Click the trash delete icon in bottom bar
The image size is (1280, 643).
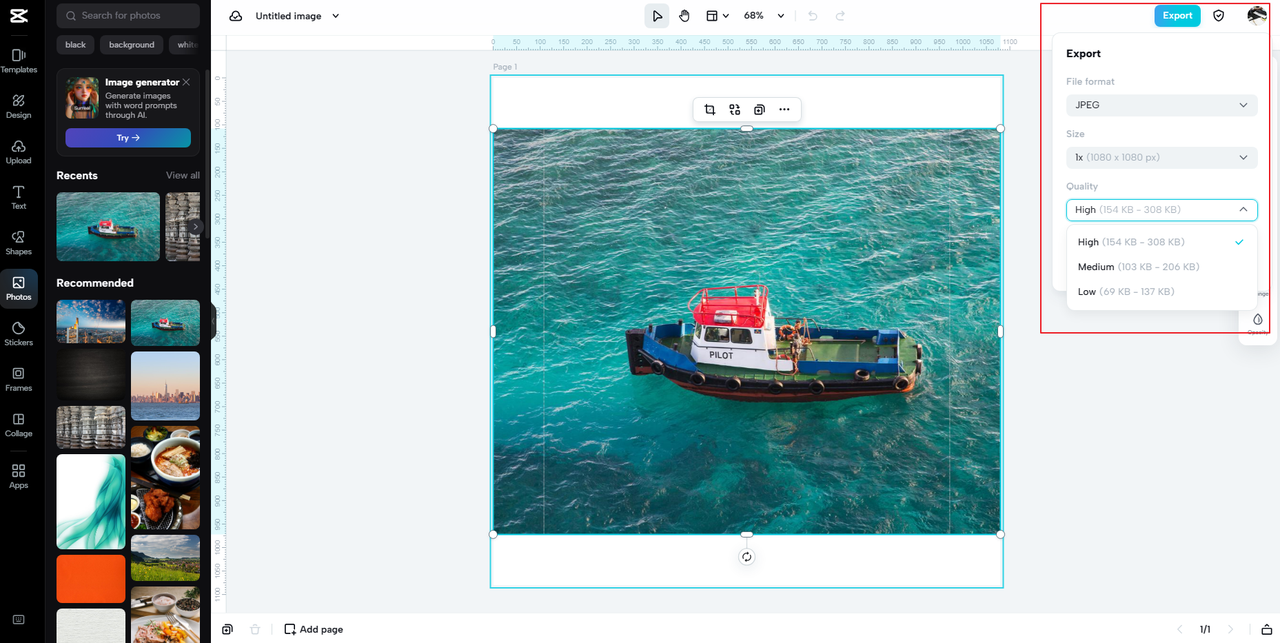[255, 629]
